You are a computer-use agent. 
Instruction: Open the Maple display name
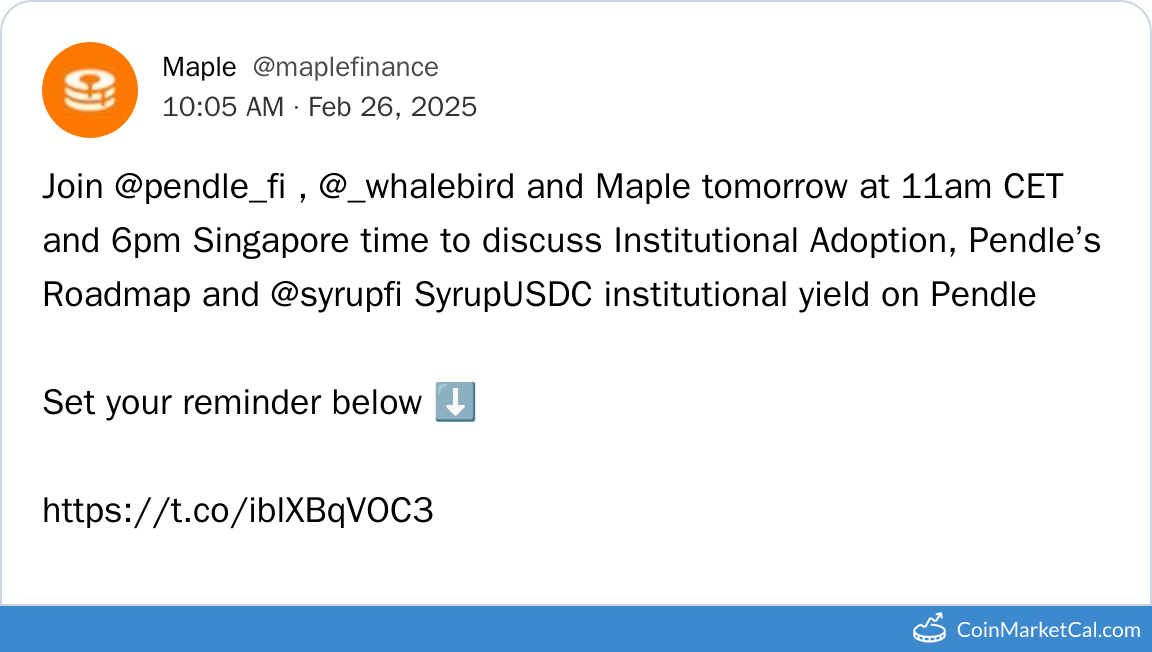tap(199, 67)
